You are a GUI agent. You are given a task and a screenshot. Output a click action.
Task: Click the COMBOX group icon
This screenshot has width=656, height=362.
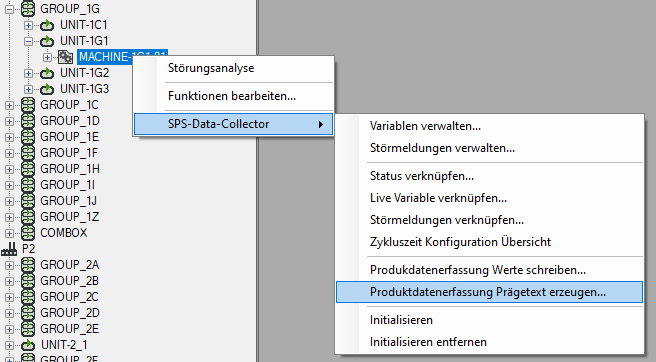tap(28, 233)
